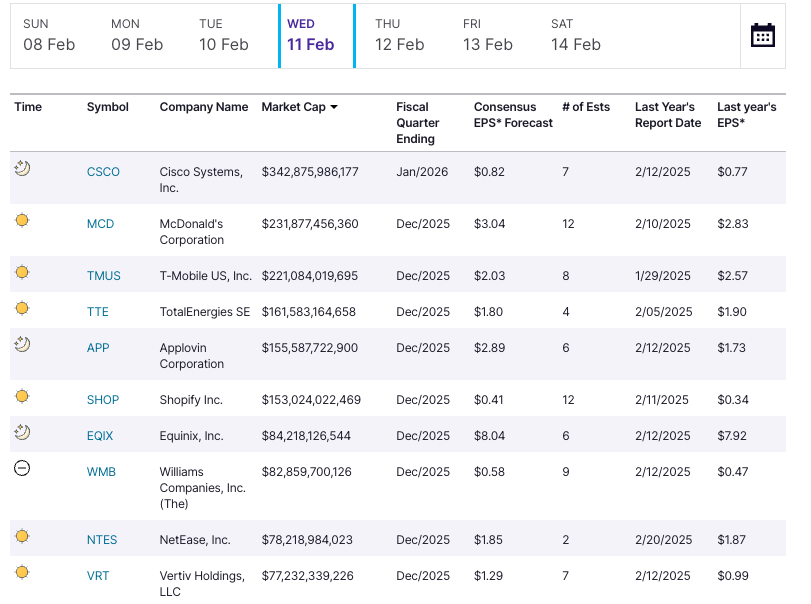This screenshot has width=811, height=604.
Task: Click the time-not-supplied icon next to WMB
Action: click(21, 465)
